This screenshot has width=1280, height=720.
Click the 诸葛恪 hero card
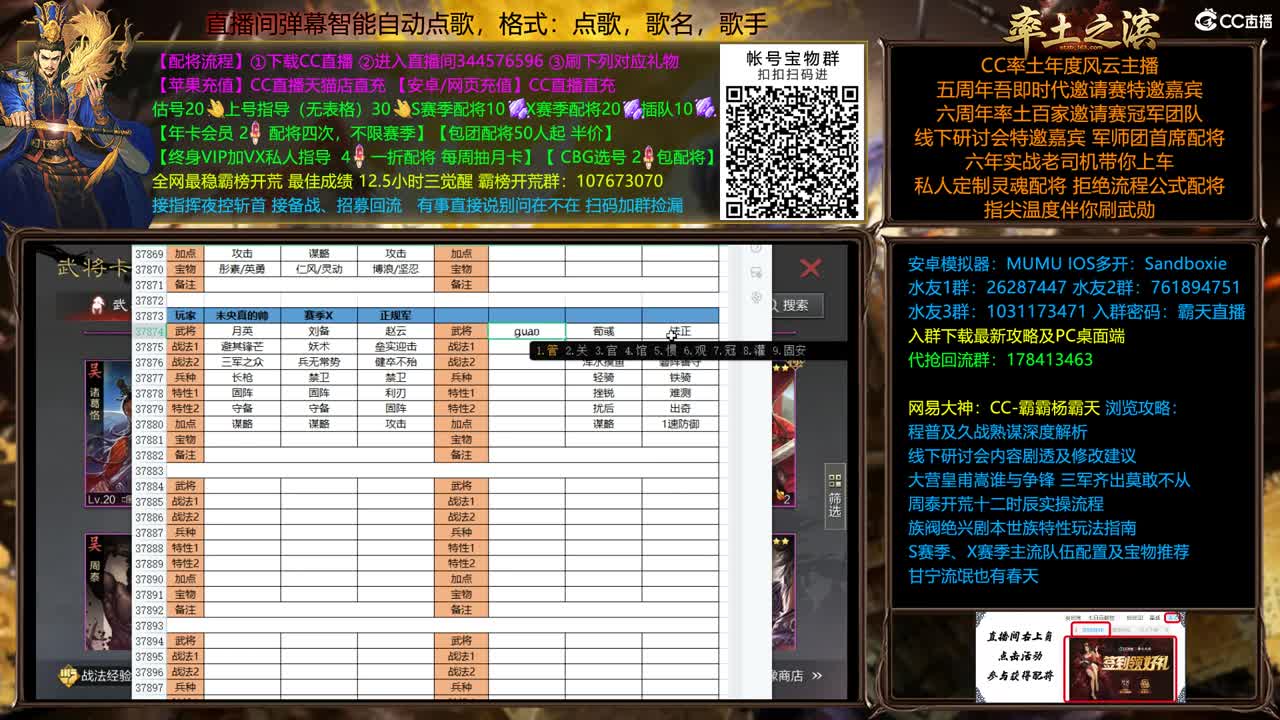[107, 435]
